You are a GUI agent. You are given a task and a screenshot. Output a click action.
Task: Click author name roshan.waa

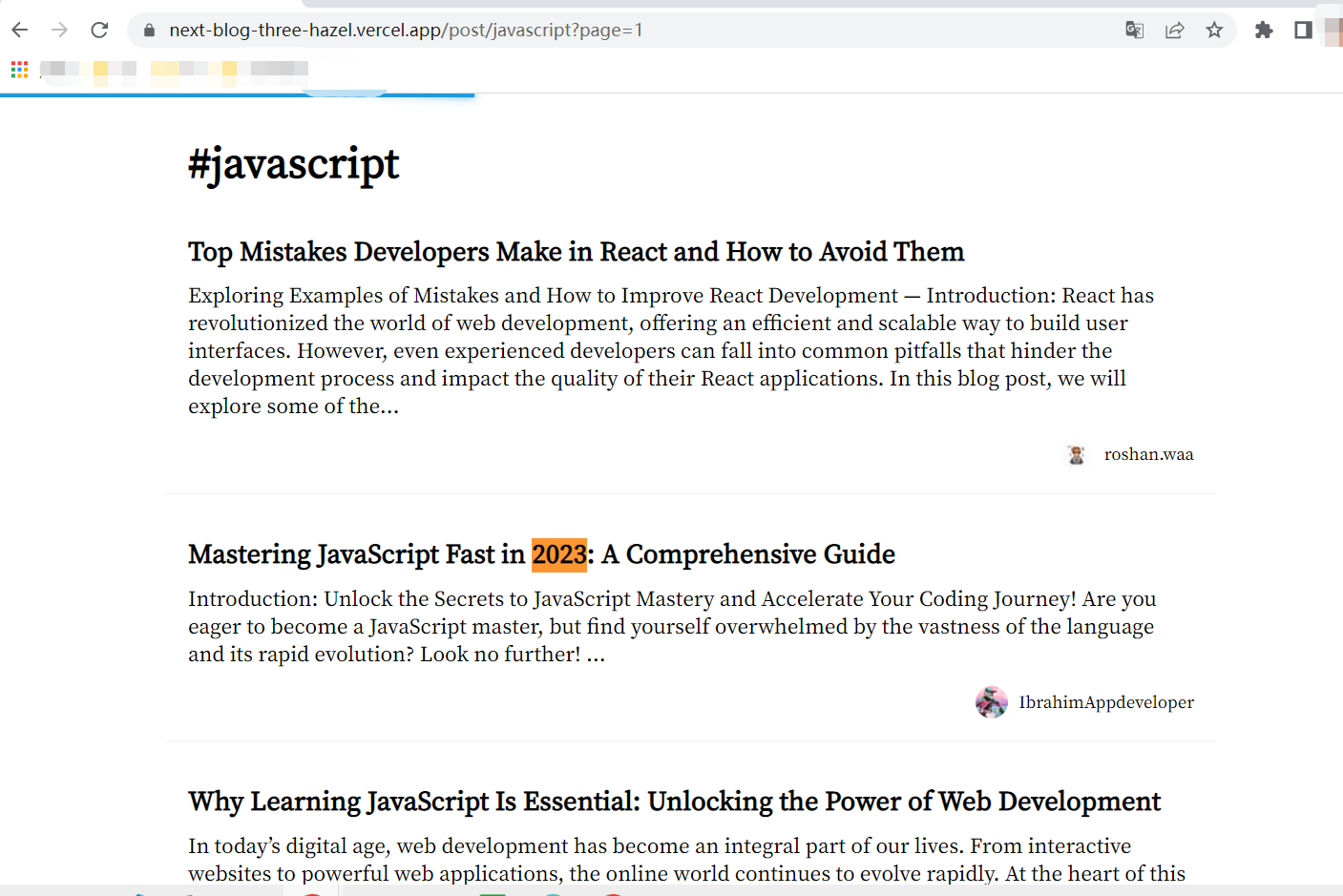[x=1148, y=454]
